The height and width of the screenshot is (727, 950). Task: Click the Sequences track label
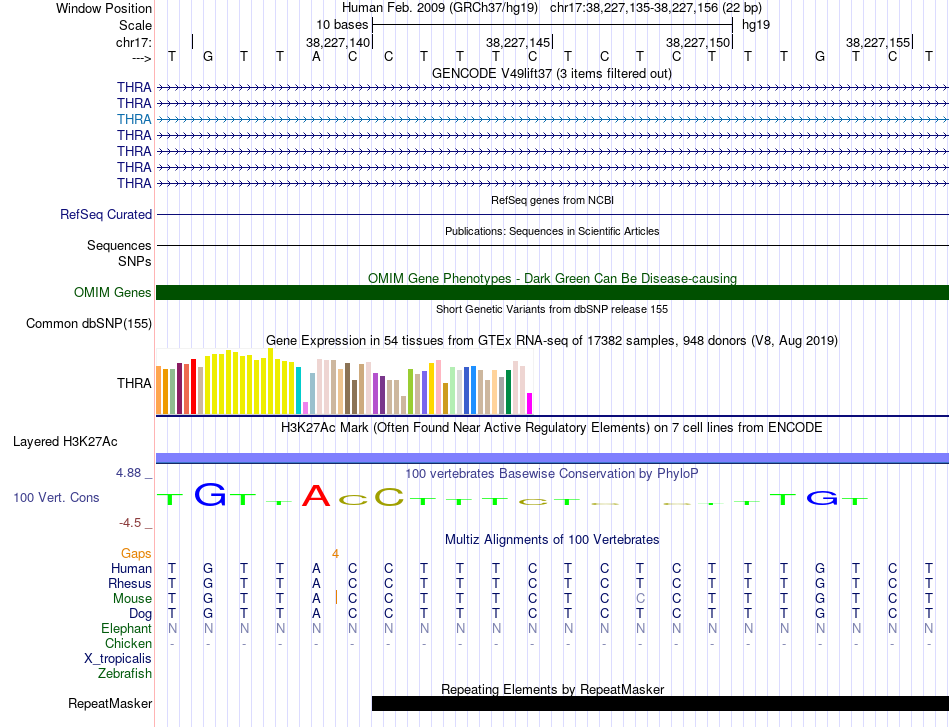coord(119,245)
